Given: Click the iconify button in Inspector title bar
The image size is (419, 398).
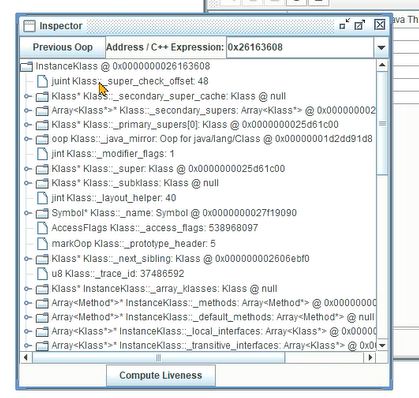Looking at the screenshot, I should click(344, 25).
